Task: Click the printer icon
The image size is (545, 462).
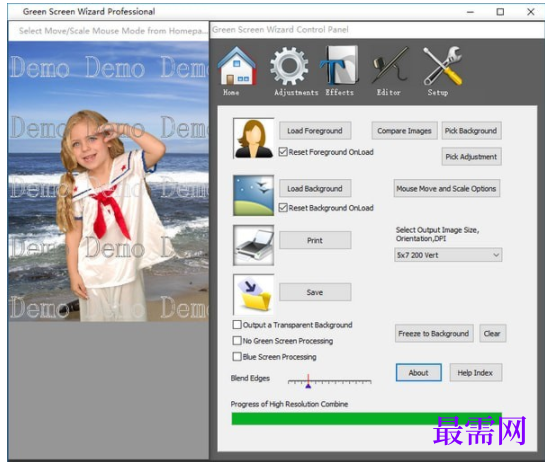Action: point(253,245)
